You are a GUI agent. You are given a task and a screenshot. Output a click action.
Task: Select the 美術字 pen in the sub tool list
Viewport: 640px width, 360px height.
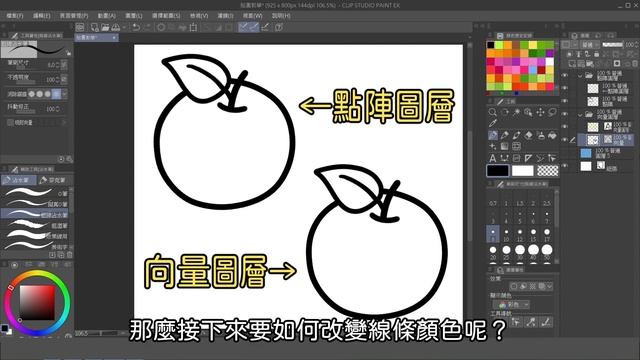(36, 247)
